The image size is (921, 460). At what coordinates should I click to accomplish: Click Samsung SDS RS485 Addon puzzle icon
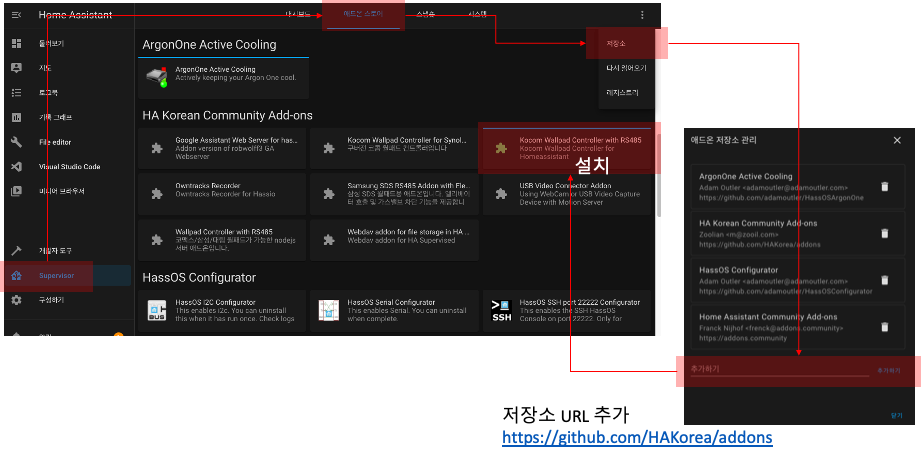pyautogui.click(x=329, y=193)
